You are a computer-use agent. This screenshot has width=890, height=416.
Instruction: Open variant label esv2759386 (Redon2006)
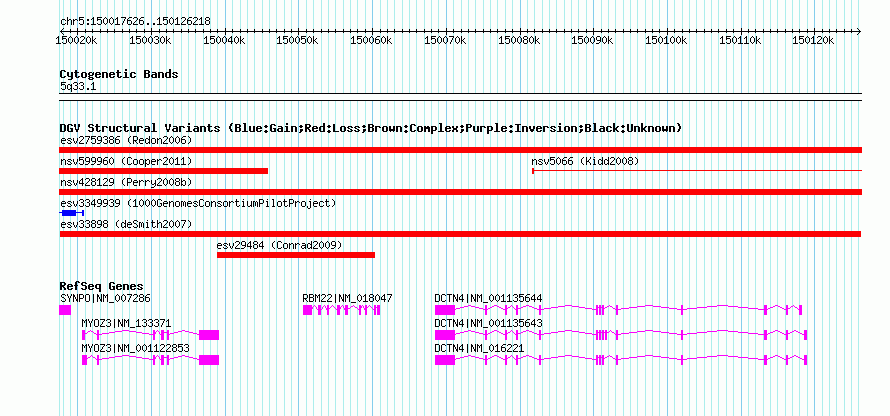click(126, 140)
